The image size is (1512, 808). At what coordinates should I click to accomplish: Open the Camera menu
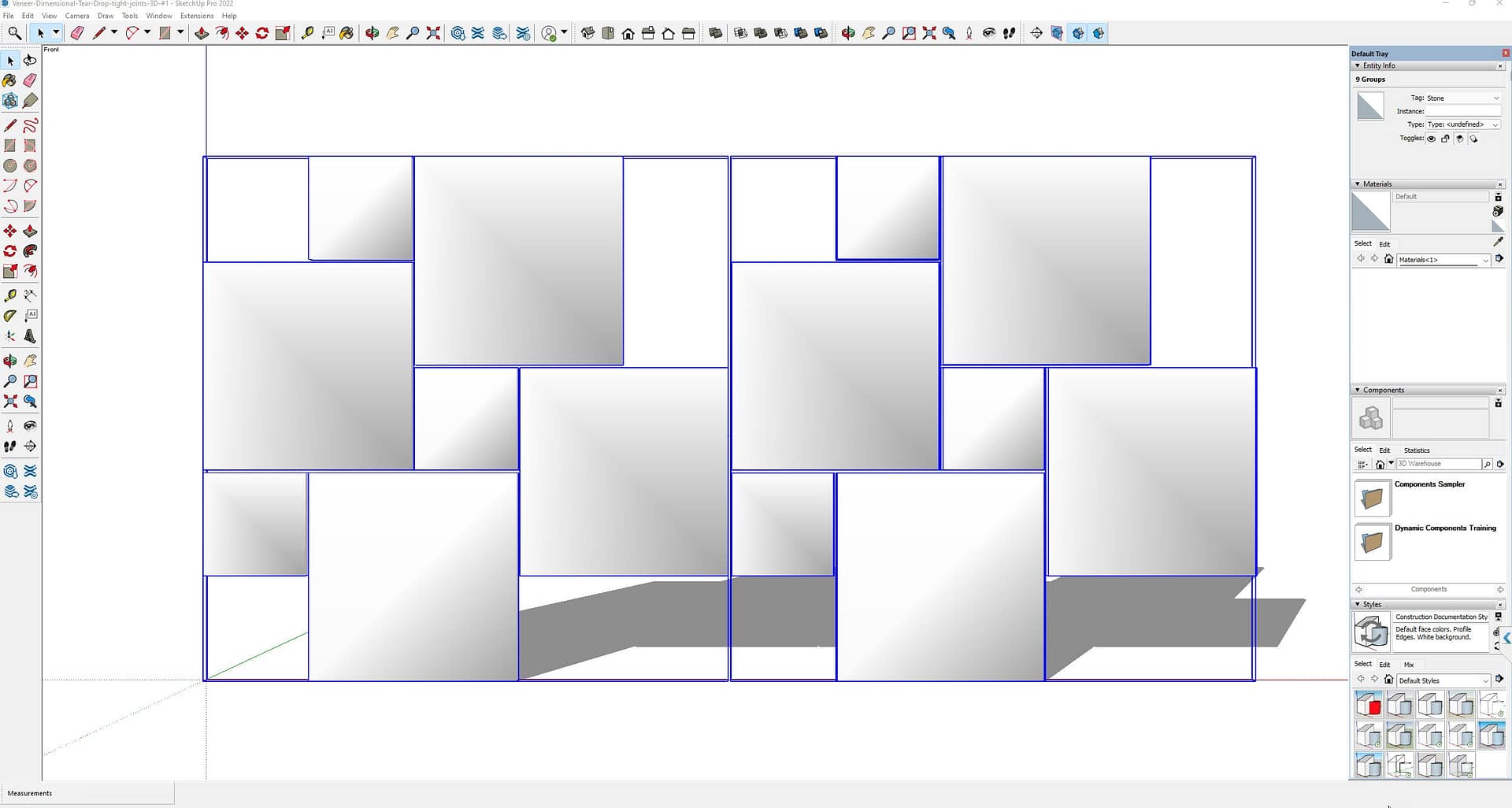point(77,16)
